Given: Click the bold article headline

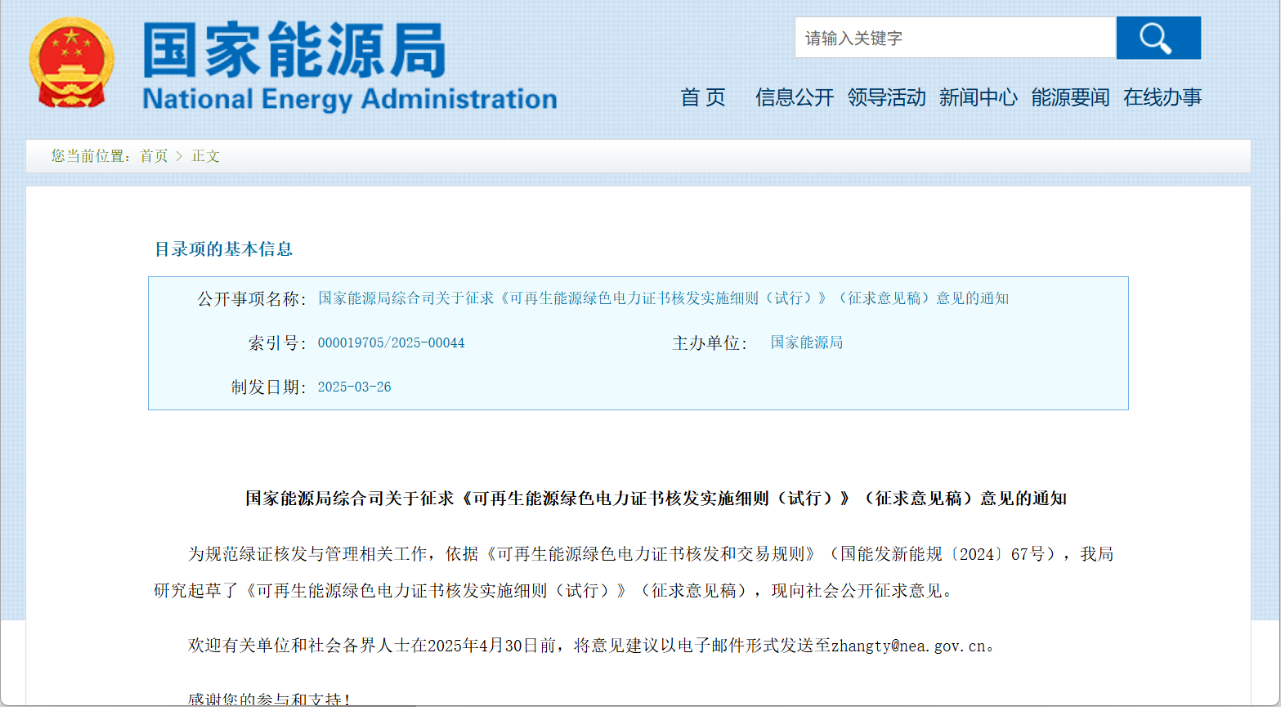Looking at the screenshot, I should 656,498.
